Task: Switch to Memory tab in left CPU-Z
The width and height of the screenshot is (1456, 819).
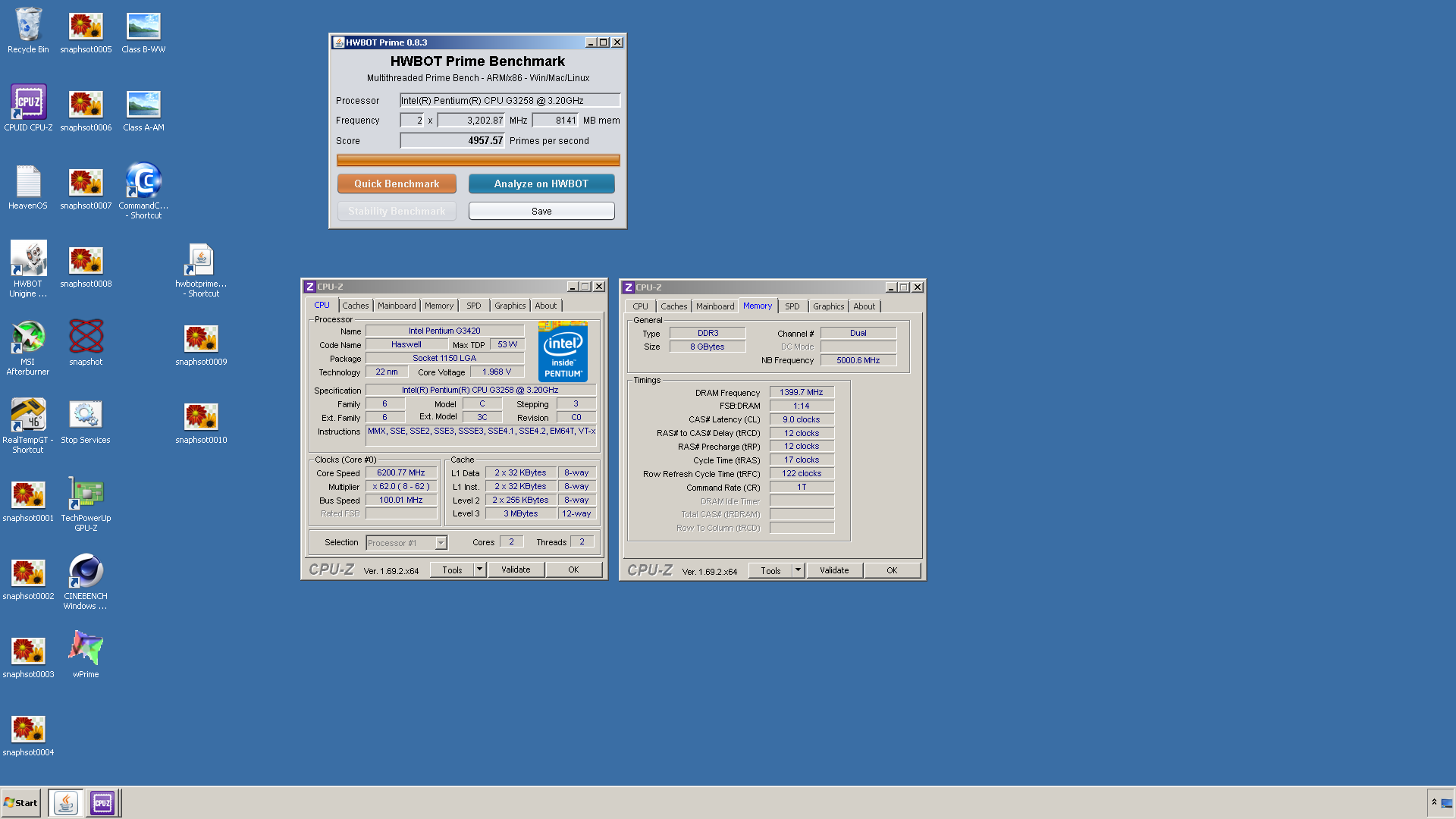Action: click(x=439, y=306)
